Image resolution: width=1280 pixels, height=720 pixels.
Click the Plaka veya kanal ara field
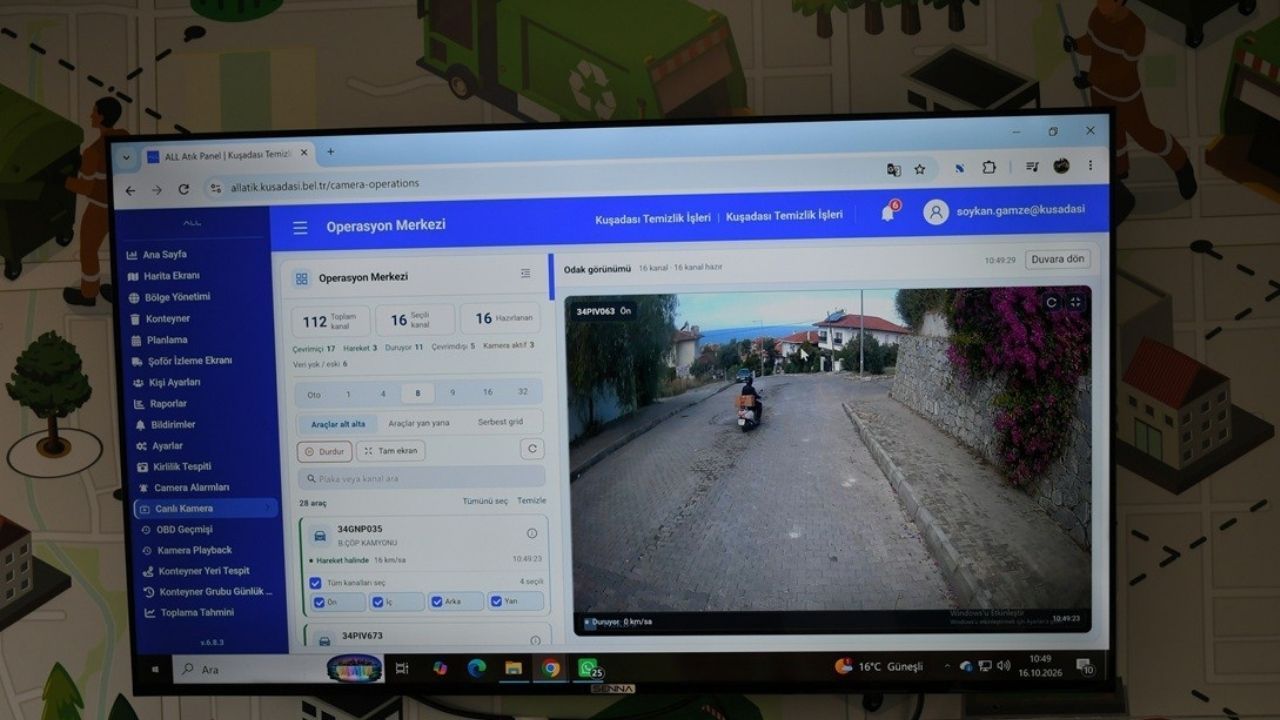[x=422, y=478]
